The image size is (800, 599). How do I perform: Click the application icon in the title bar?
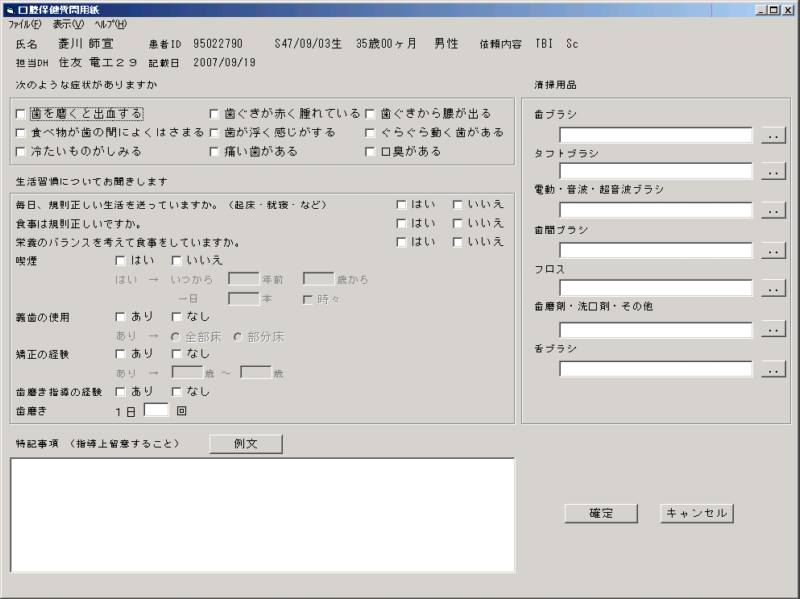(x=9, y=9)
